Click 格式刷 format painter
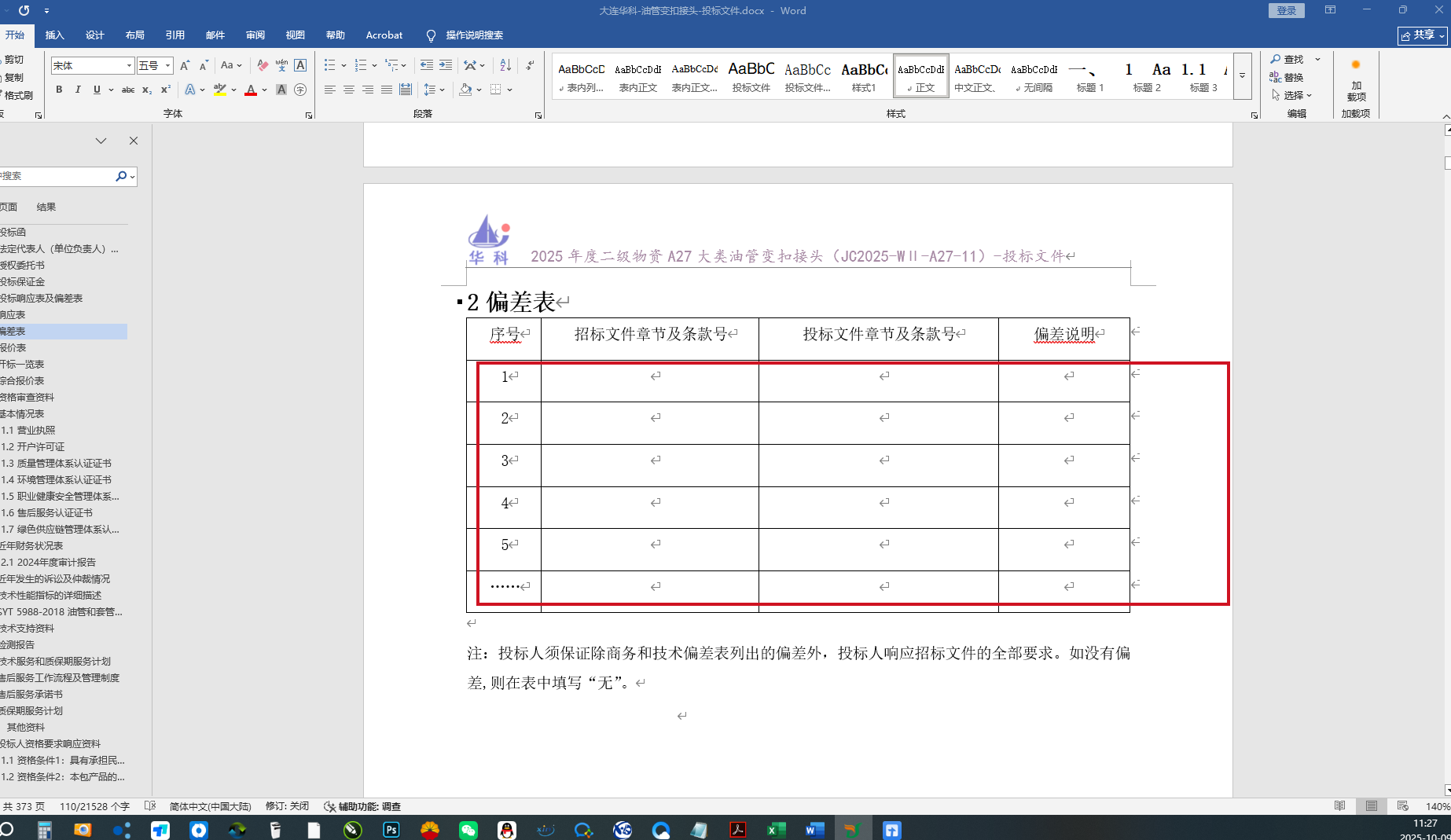The height and width of the screenshot is (840, 1451). pos(17,95)
